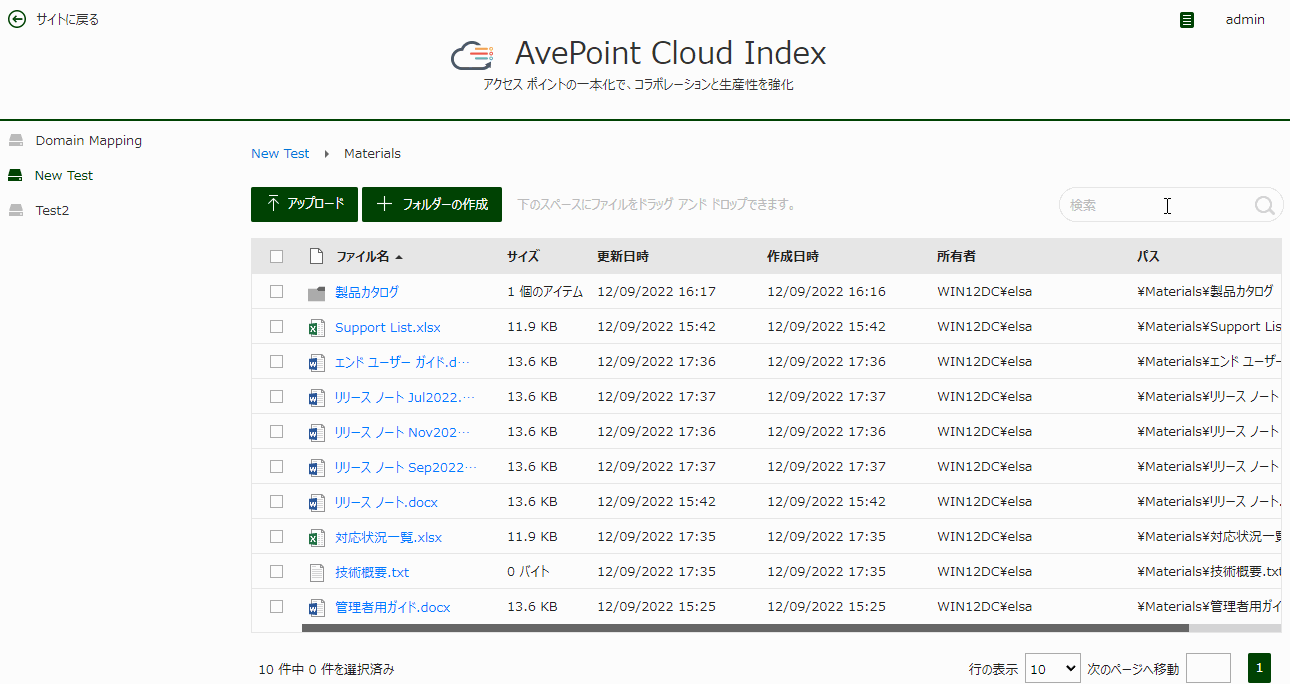Screen dimensions: 1290x684
Task: Click the AvePoint Cloud Index cloud logo
Action: (473, 56)
